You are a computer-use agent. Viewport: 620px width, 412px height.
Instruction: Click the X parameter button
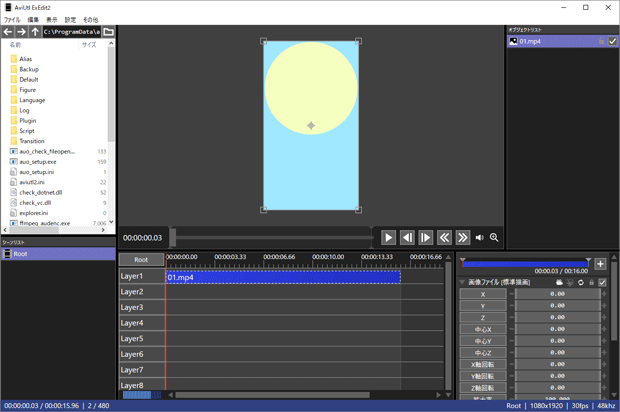click(483, 294)
